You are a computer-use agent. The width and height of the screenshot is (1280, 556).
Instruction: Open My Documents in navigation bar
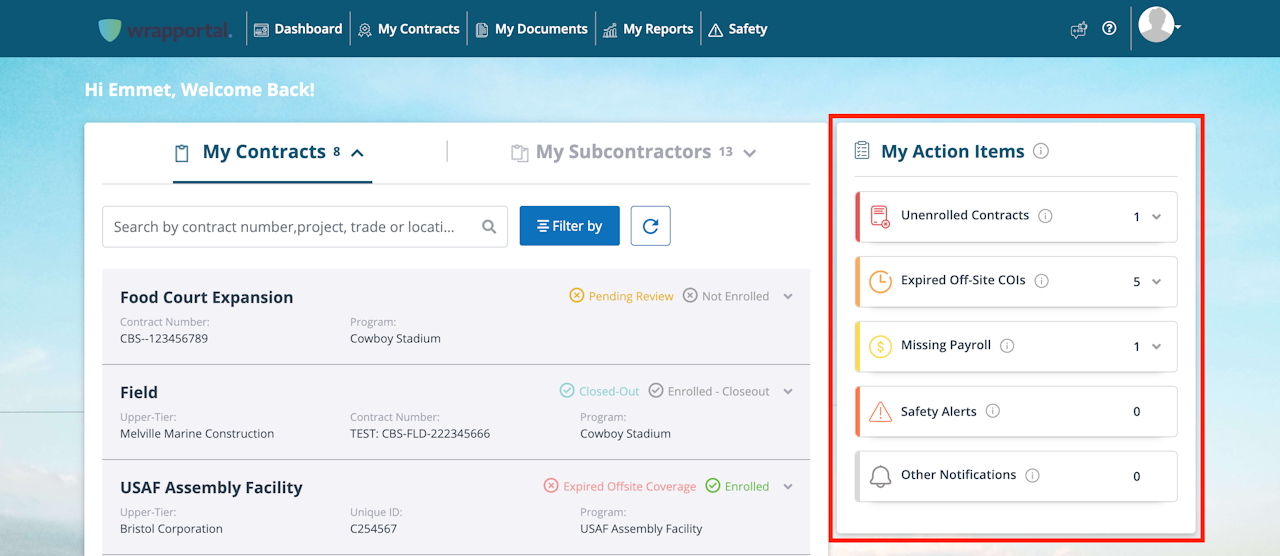[x=531, y=29]
